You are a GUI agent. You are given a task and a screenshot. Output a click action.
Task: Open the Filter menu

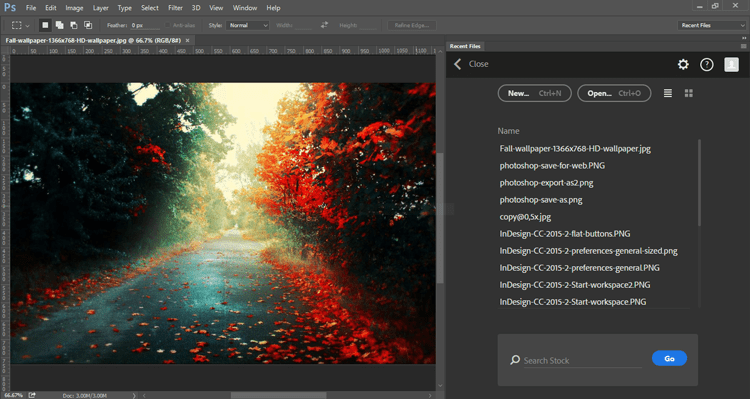(176, 8)
